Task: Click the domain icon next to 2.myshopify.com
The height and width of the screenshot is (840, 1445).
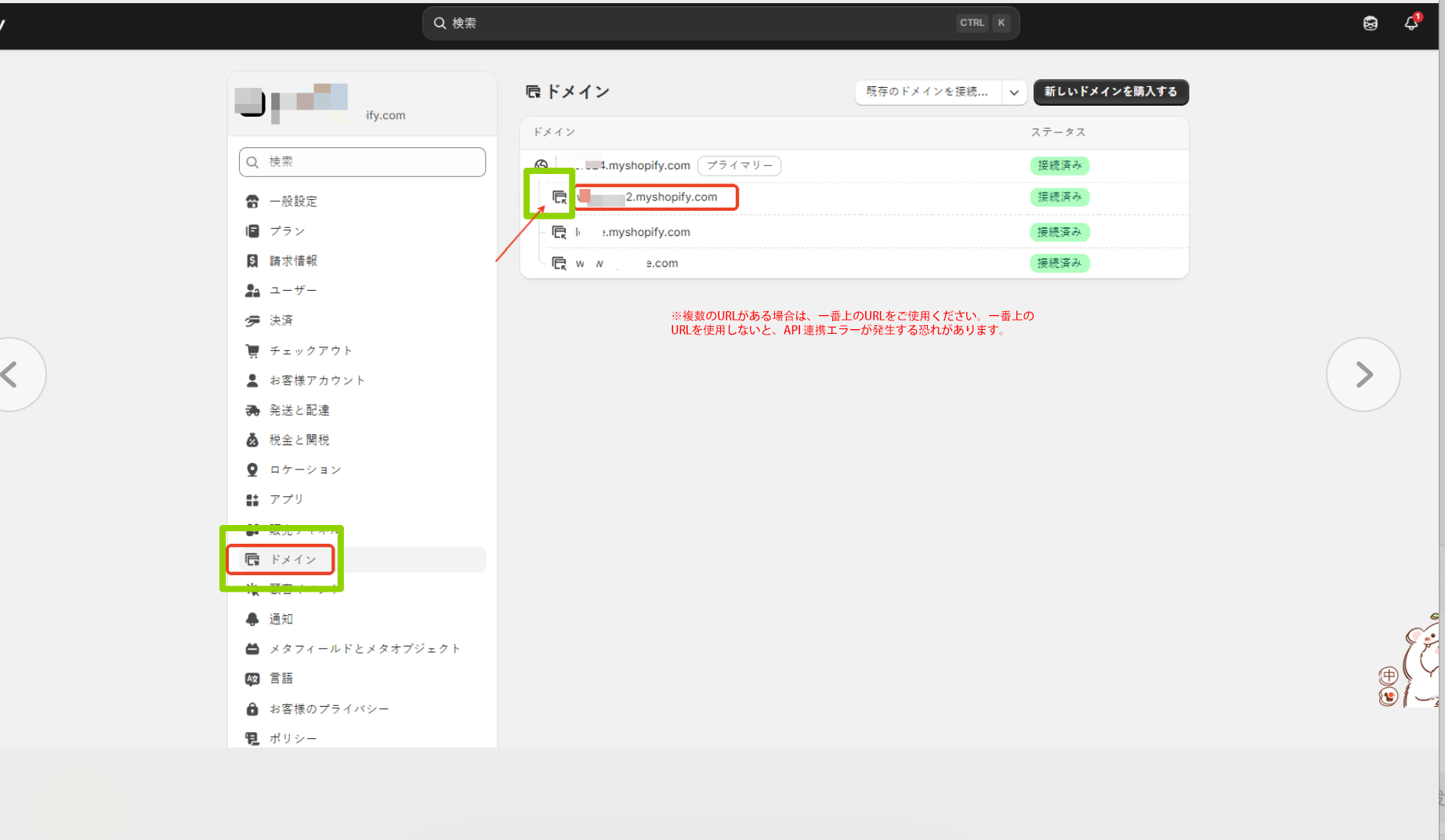Action: (559, 197)
